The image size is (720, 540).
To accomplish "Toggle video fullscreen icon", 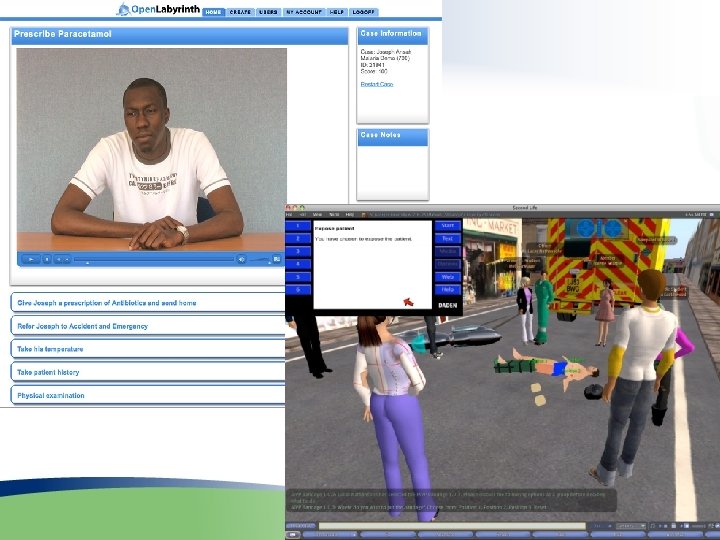I will point(277,259).
